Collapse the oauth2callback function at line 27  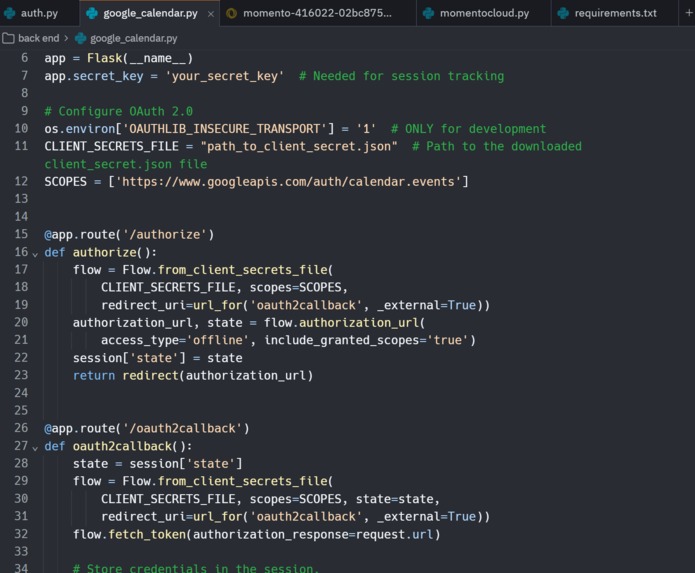click(35, 448)
